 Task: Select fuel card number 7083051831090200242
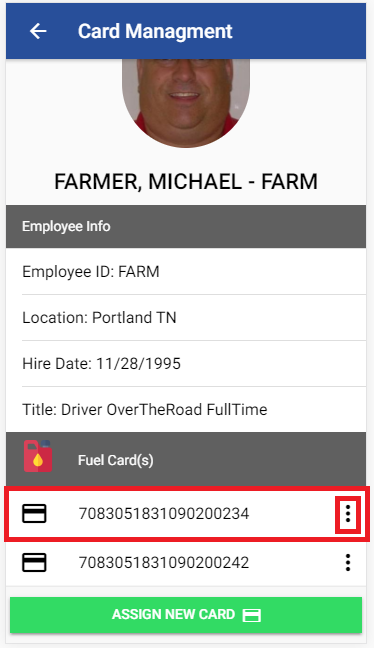(x=164, y=562)
